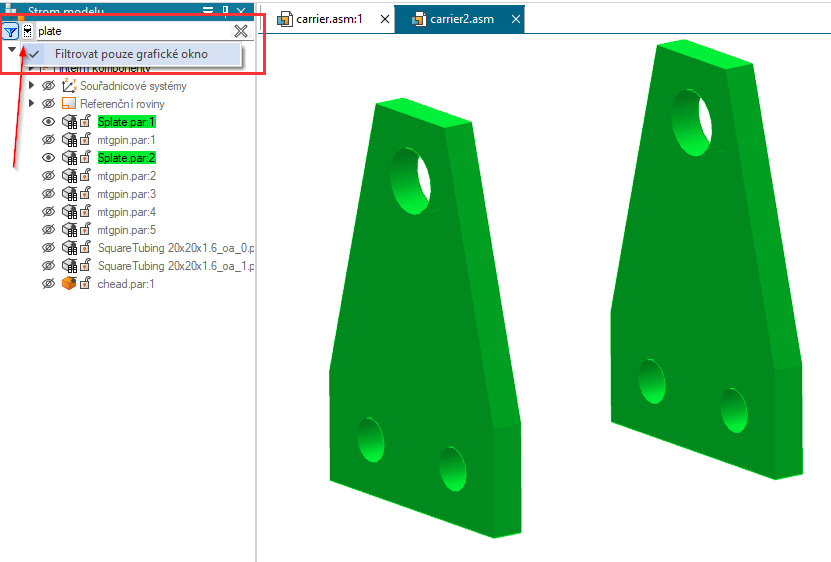
Task: Click the search field containing 'plate'
Action: point(130,31)
